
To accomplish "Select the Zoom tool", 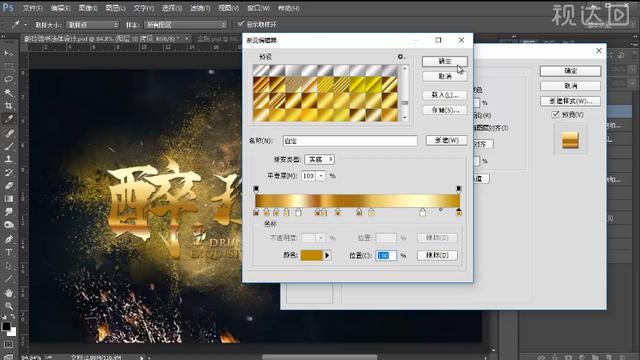I will click(8, 306).
